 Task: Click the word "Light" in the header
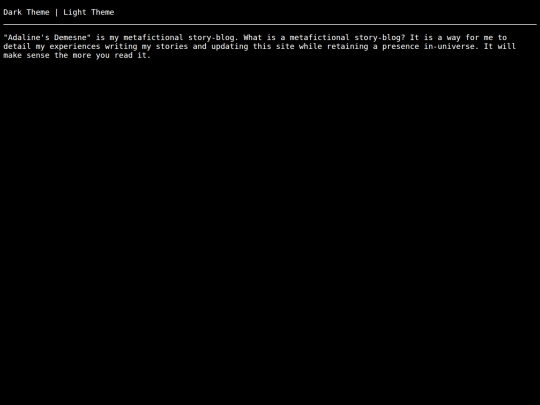tap(75, 12)
